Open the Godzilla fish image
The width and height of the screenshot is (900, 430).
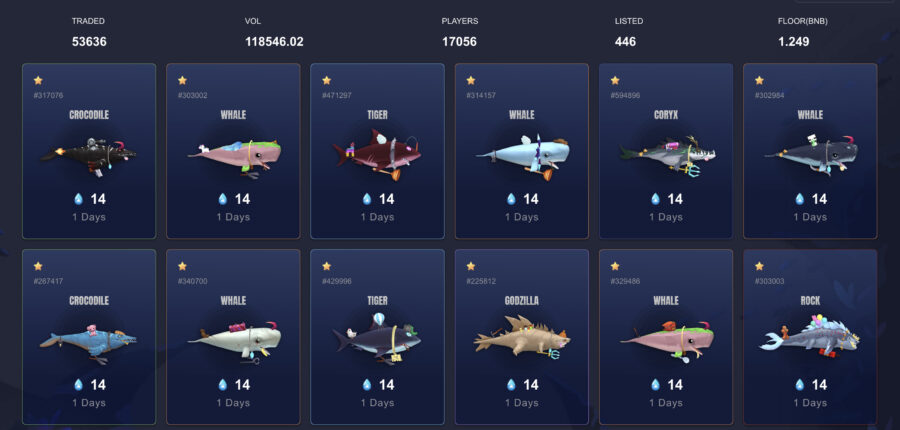coord(522,340)
